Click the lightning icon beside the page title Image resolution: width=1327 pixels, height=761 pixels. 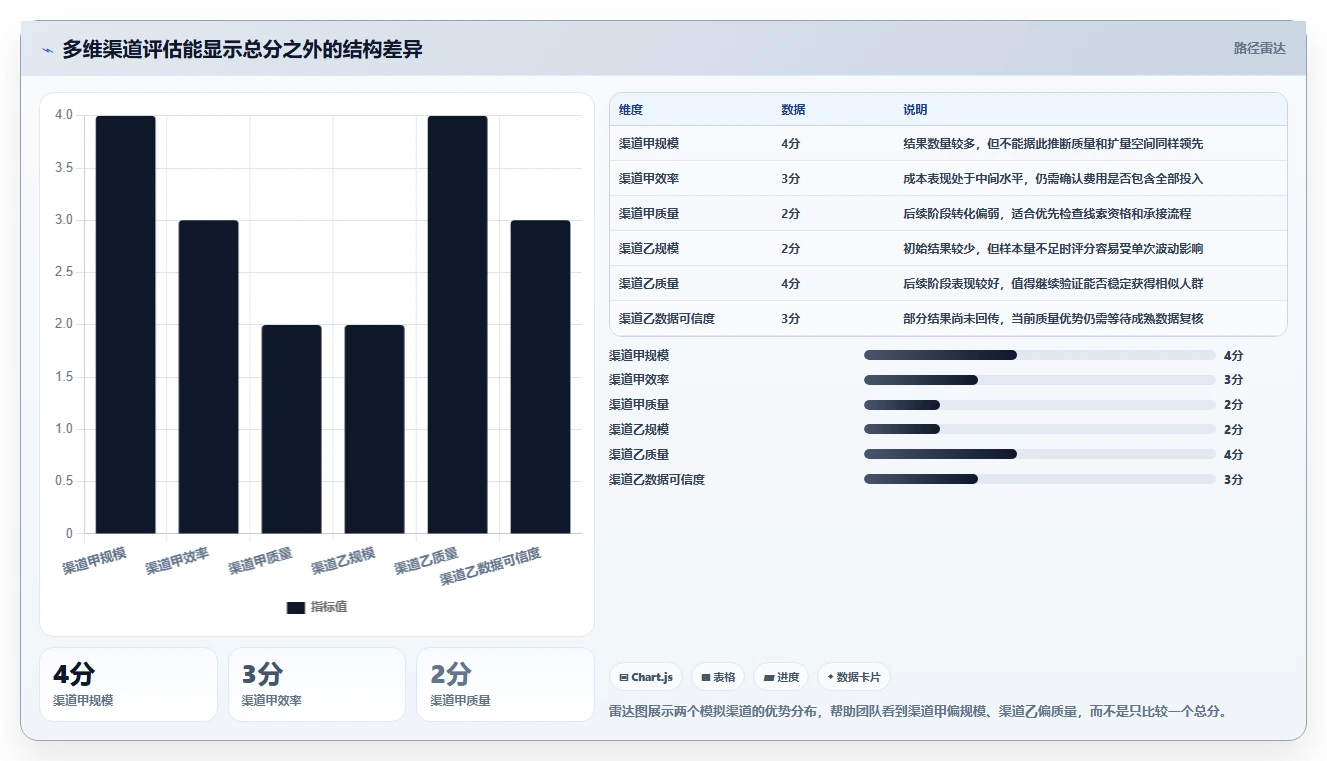pyautogui.click(x=47, y=50)
